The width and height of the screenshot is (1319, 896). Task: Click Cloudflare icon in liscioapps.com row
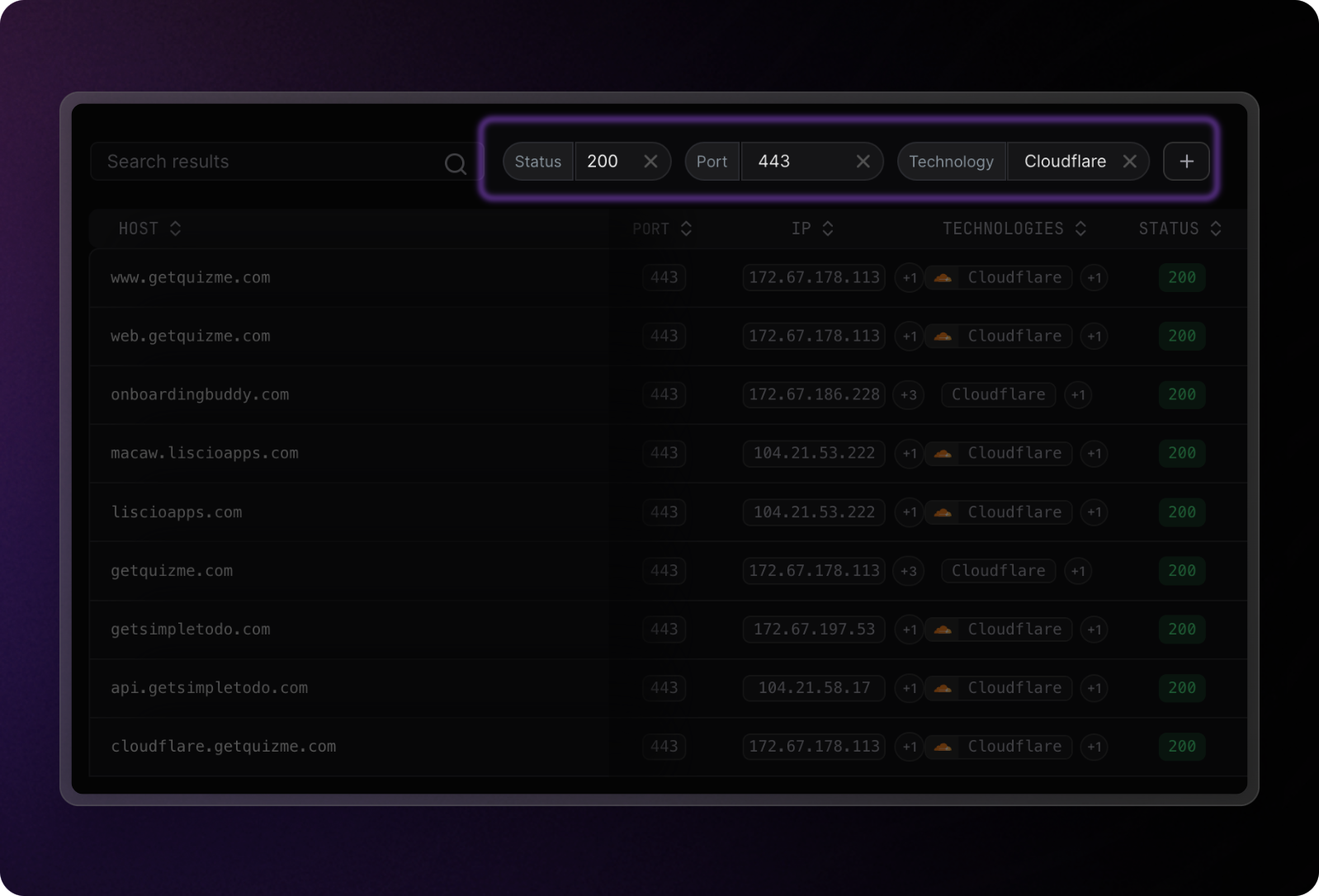[x=943, y=512]
